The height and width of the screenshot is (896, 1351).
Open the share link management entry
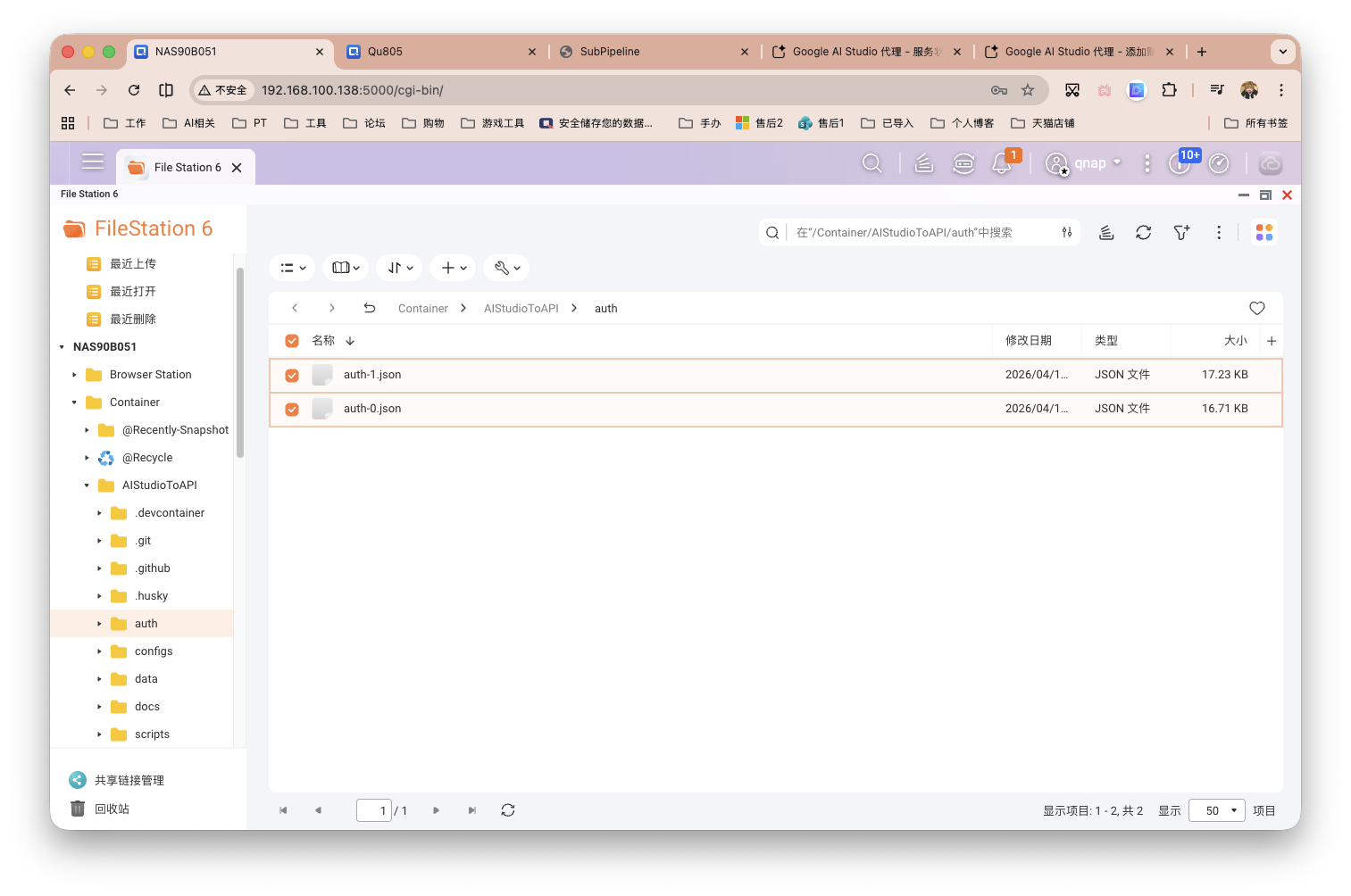tap(129, 780)
